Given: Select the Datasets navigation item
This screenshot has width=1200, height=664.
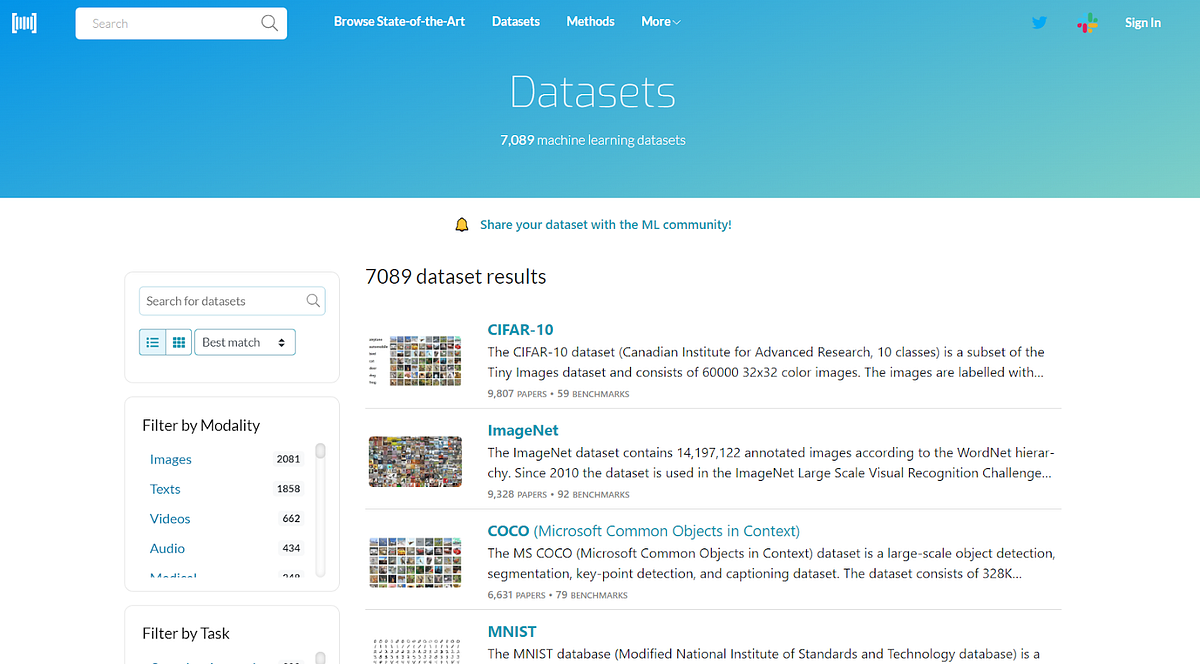Looking at the screenshot, I should 515,21.
